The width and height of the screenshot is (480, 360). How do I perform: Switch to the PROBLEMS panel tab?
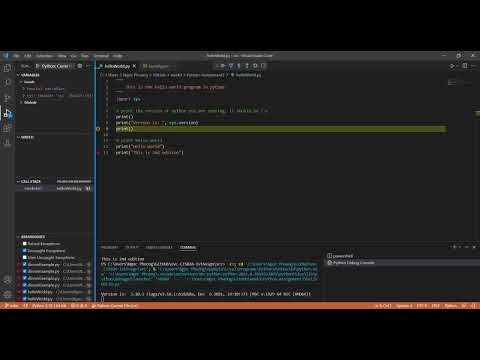(x=110, y=247)
